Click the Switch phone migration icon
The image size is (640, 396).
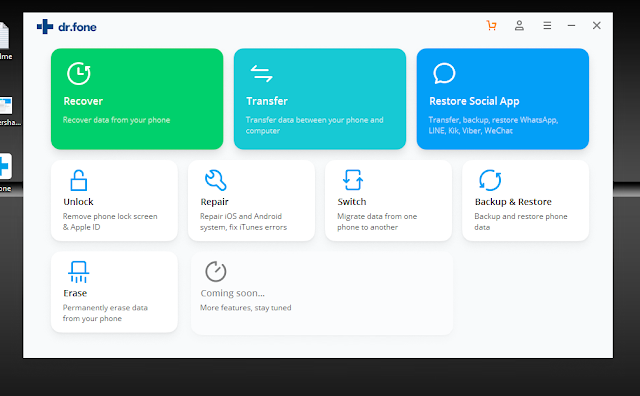[353, 180]
